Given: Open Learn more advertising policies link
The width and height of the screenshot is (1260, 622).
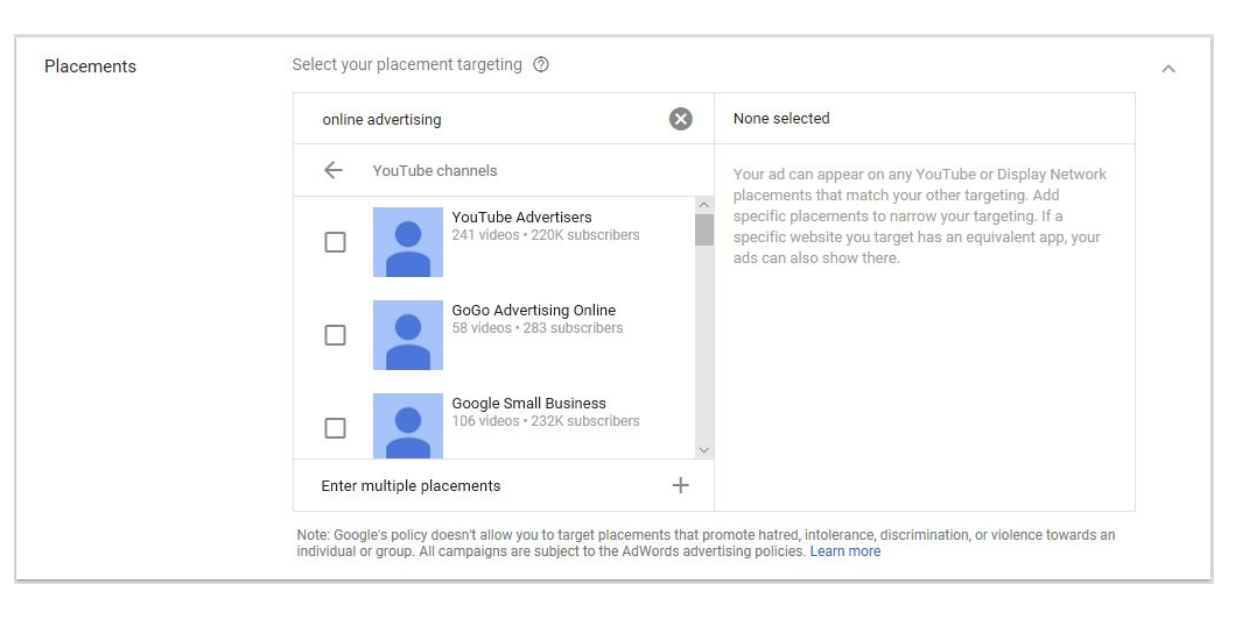Looking at the screenshot, I should 845,552.
